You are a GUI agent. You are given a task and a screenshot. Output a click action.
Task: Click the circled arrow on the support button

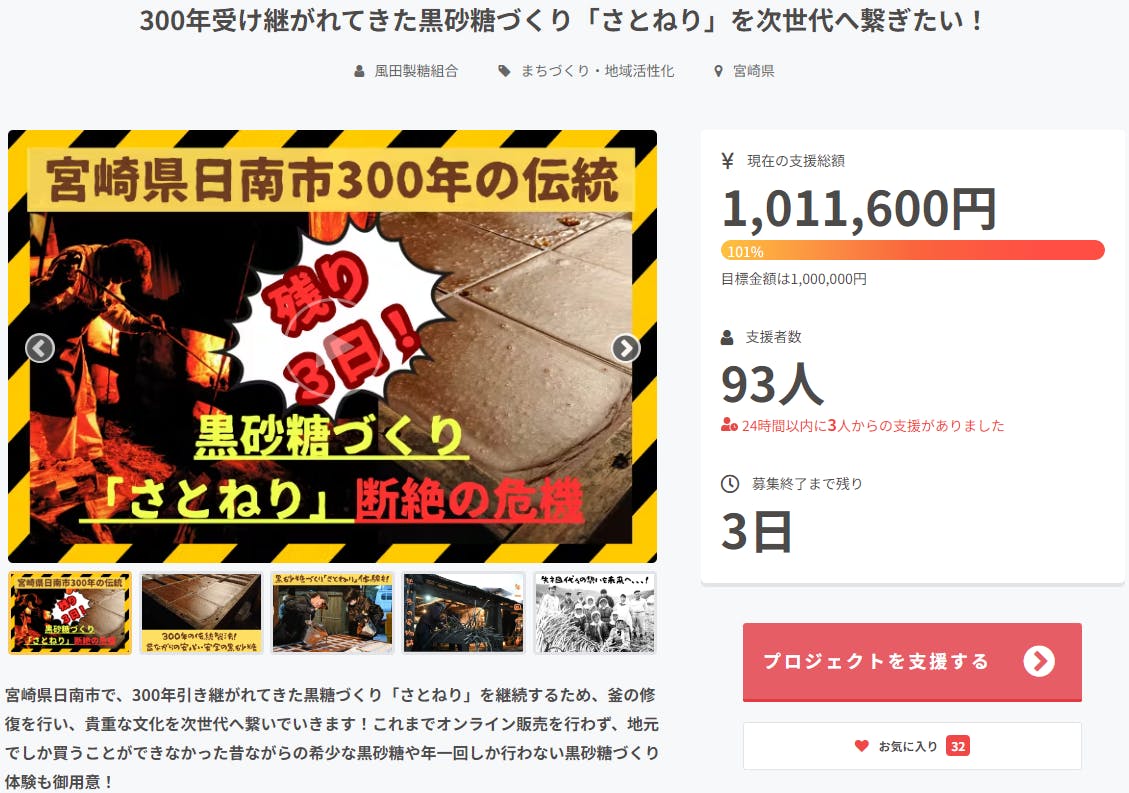1038,661
